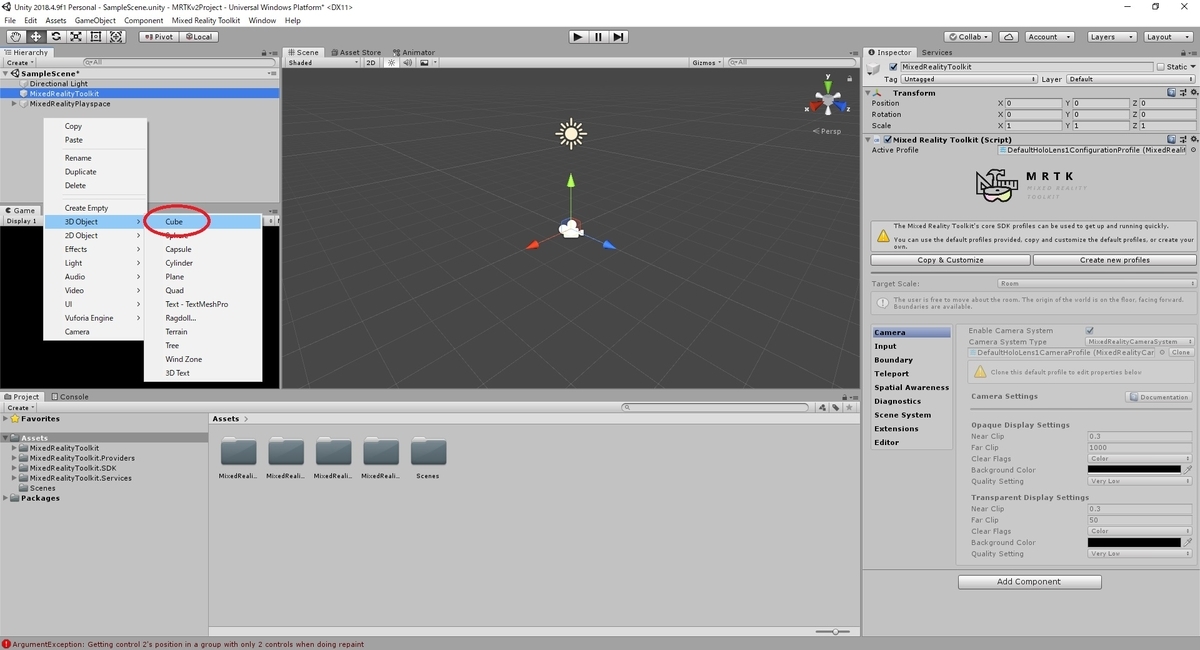Viewport: 1200px width, 650px height.
Task: Open the Camera Settings Documentation button
Action: click(x=1159, y=397)
